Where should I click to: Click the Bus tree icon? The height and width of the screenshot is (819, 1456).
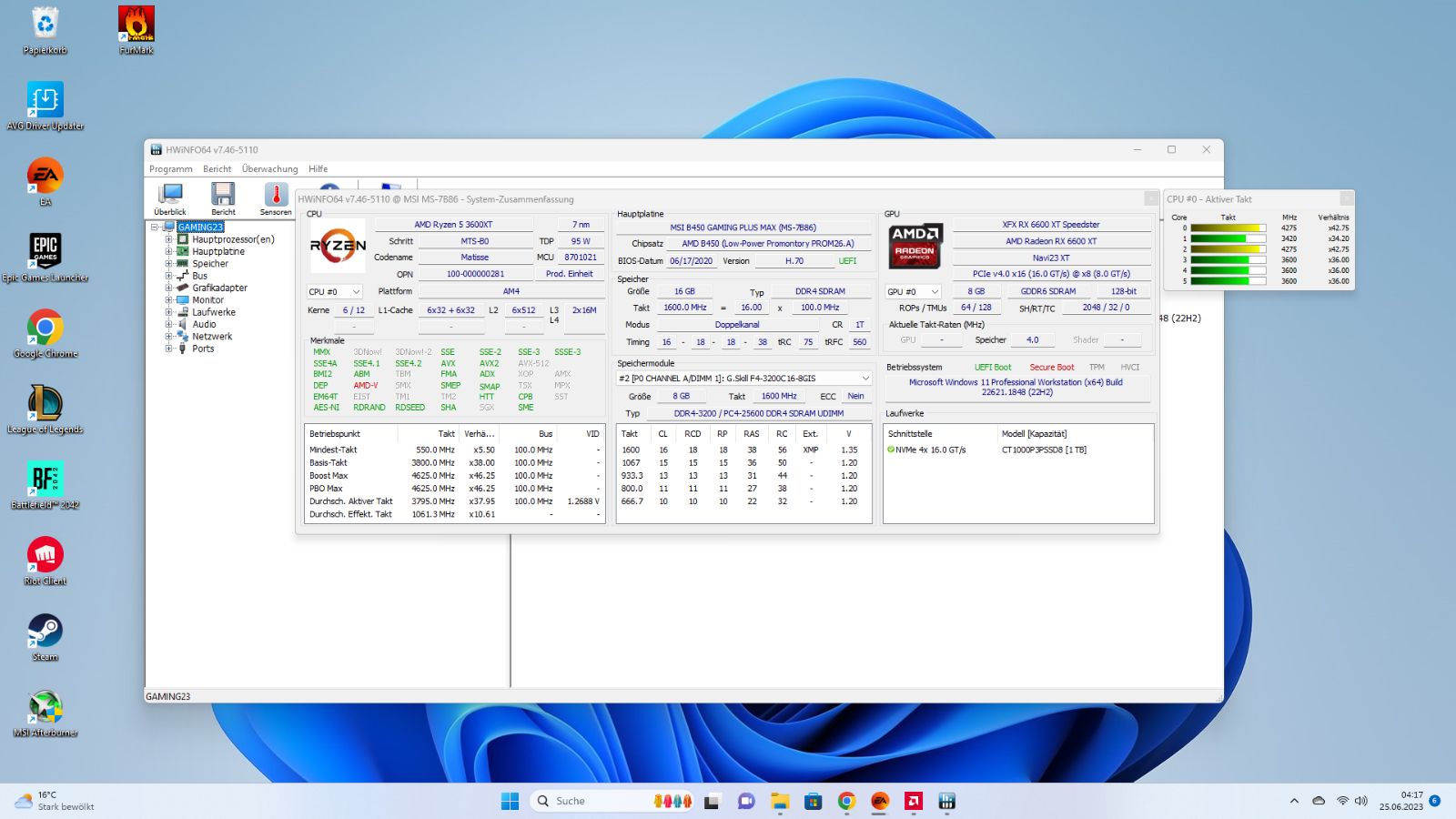pyautogui.click(x=182, y=276)
